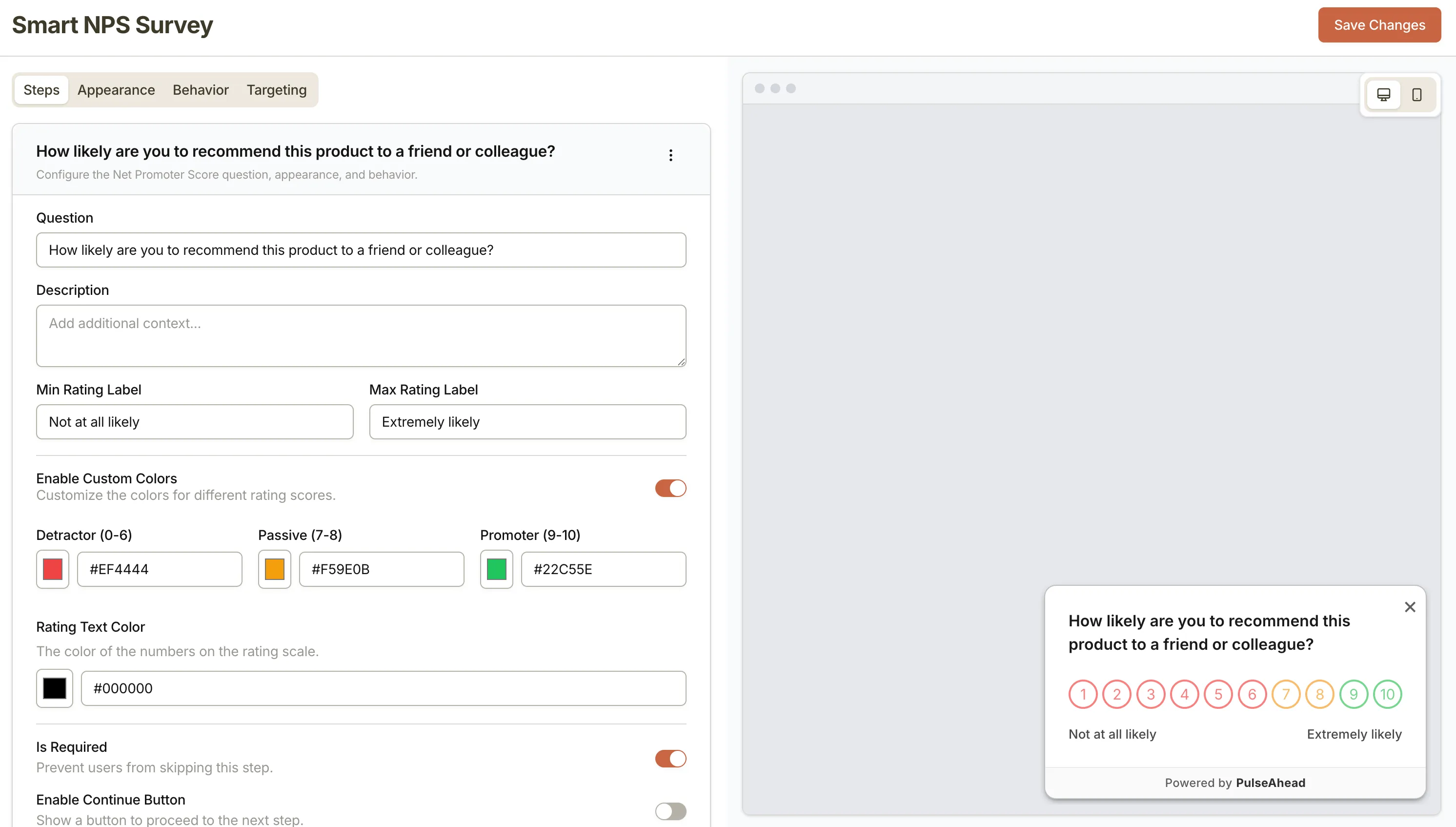Click the Rating Text Color black swatch
Screen dimensions: 1456x827
coord(54,688)
